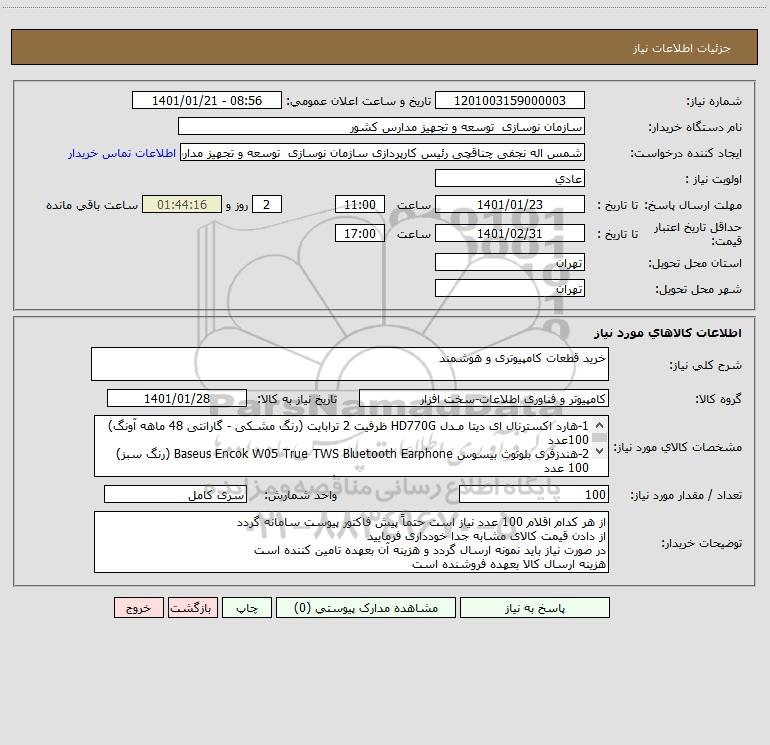Click the خروج exit button
Image resolution: width=770 pixels, height=745 pixels.
pyautogui.click(x=138, y=608)
